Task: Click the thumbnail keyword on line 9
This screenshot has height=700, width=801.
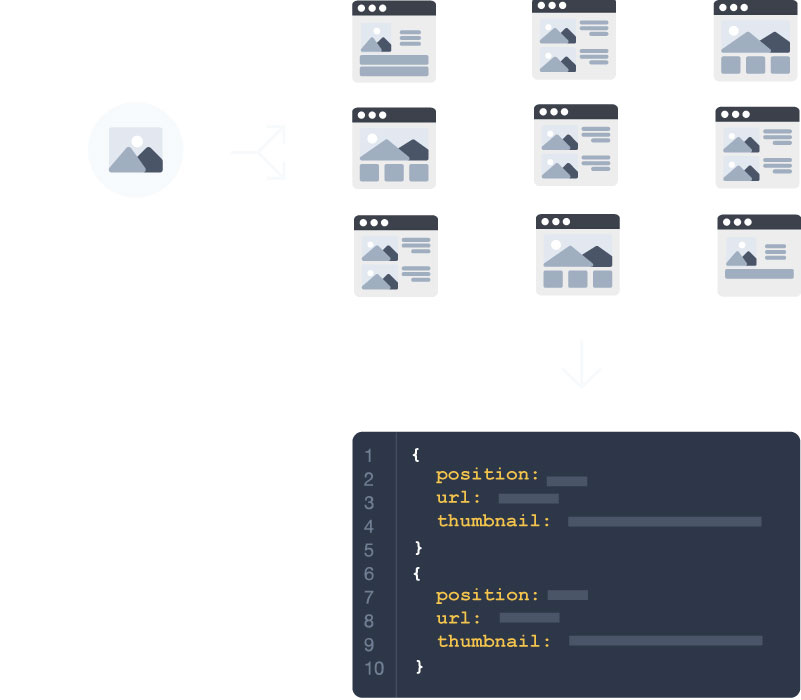Action: pyautogui.click(x=492, y=642)
